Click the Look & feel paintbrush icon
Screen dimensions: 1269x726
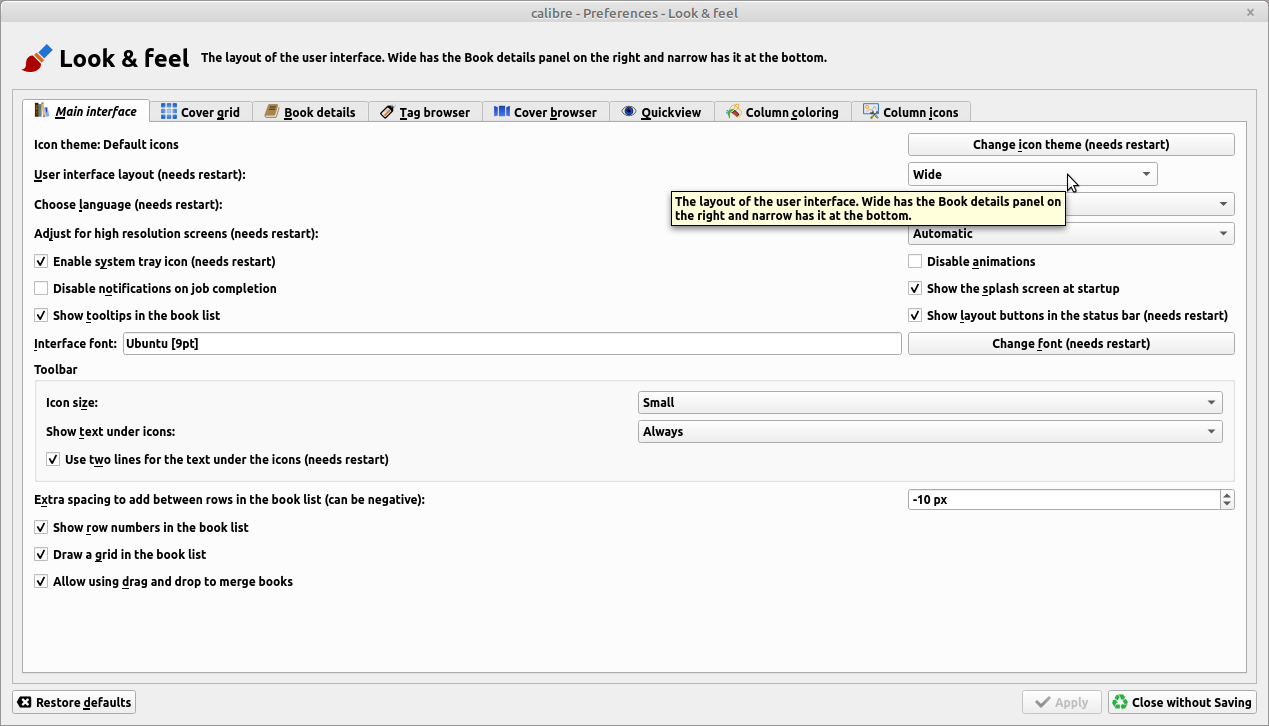pos(37,58)
